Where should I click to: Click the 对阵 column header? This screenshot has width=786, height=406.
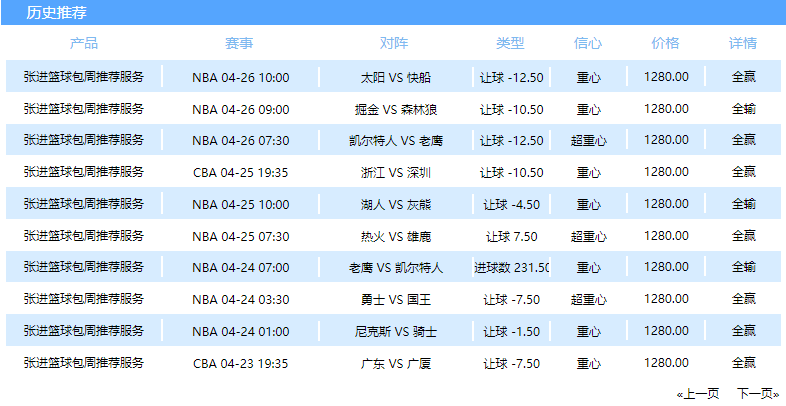click(x=395, y=44)
